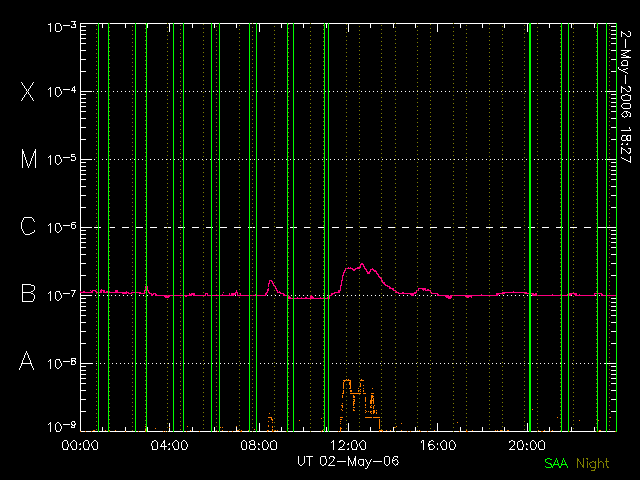Click the 08:00 time axis label

(x=259, y=445)
